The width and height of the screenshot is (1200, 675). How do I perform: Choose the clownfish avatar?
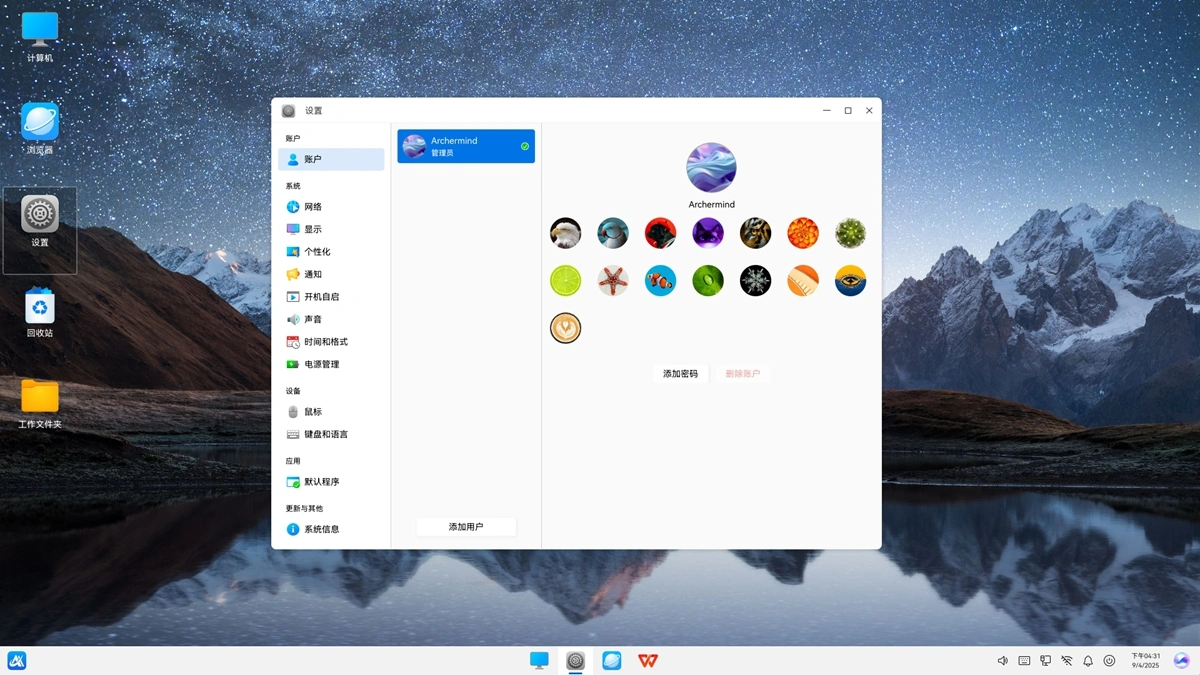click(x=660, y=281)
